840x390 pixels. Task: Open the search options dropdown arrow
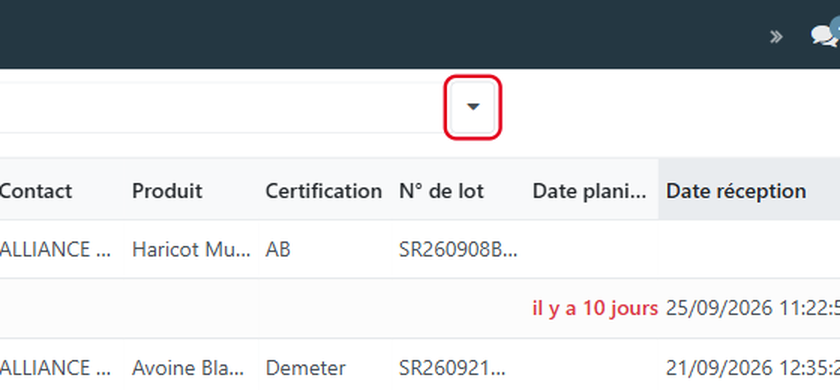coord(472,107)
